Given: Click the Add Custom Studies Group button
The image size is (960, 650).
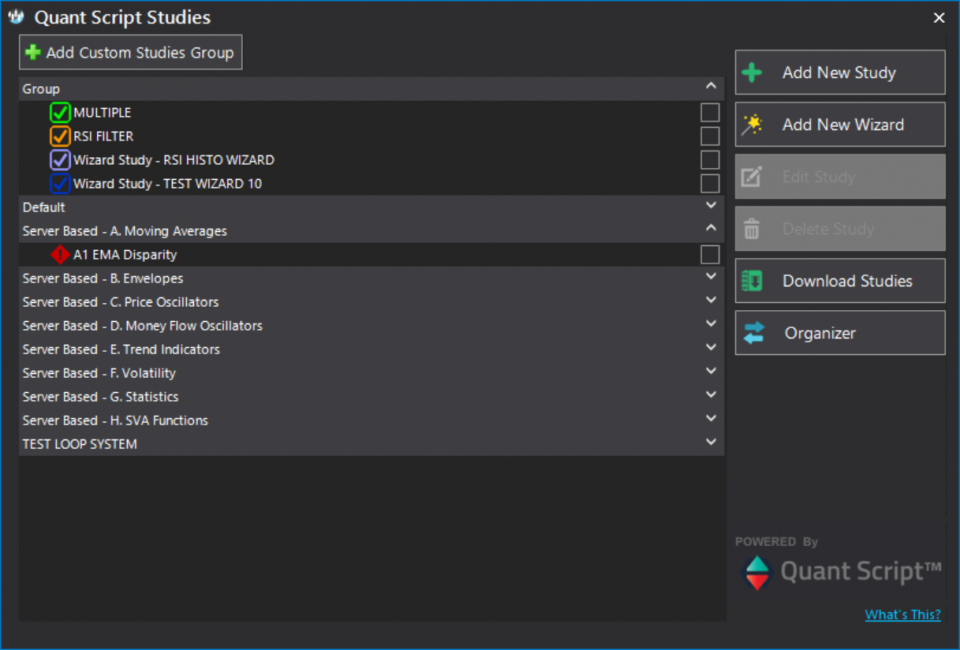Looking at the screenshot, I should pyautogui.click(x=130, y=53).
